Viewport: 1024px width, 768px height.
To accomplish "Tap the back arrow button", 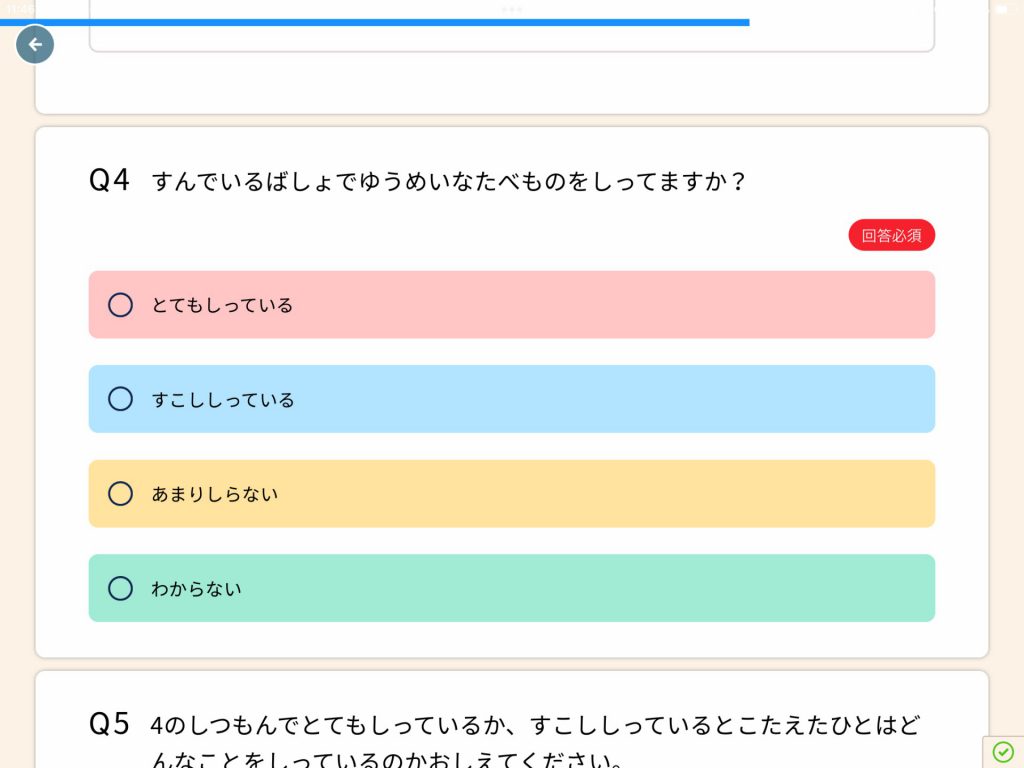I will 35,45.
